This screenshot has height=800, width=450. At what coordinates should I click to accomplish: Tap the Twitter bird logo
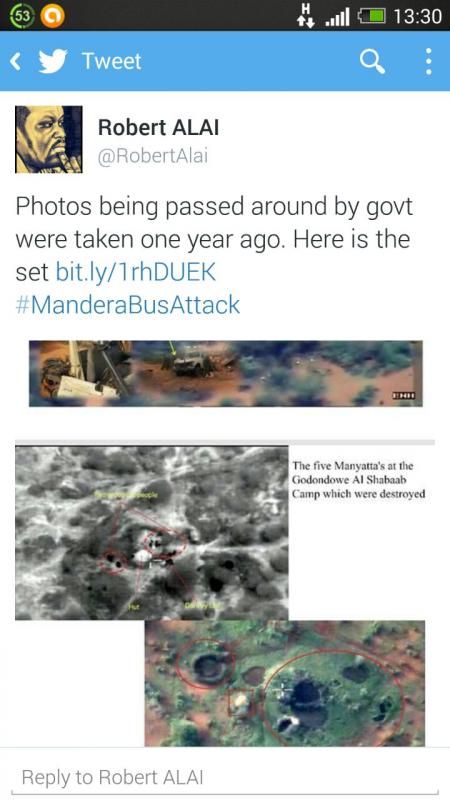pos(53,61)
